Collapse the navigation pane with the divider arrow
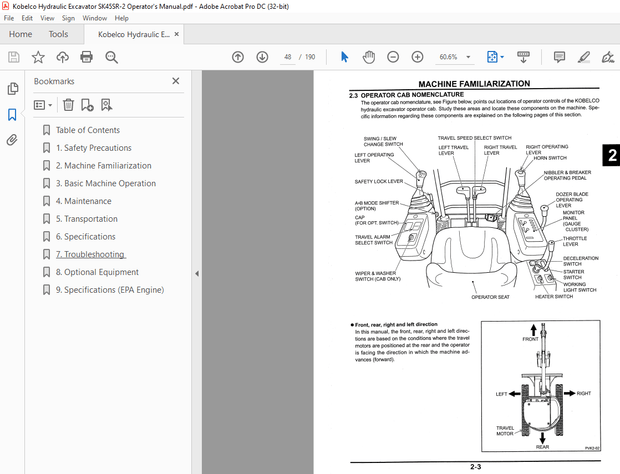 (x=196, y=273)
